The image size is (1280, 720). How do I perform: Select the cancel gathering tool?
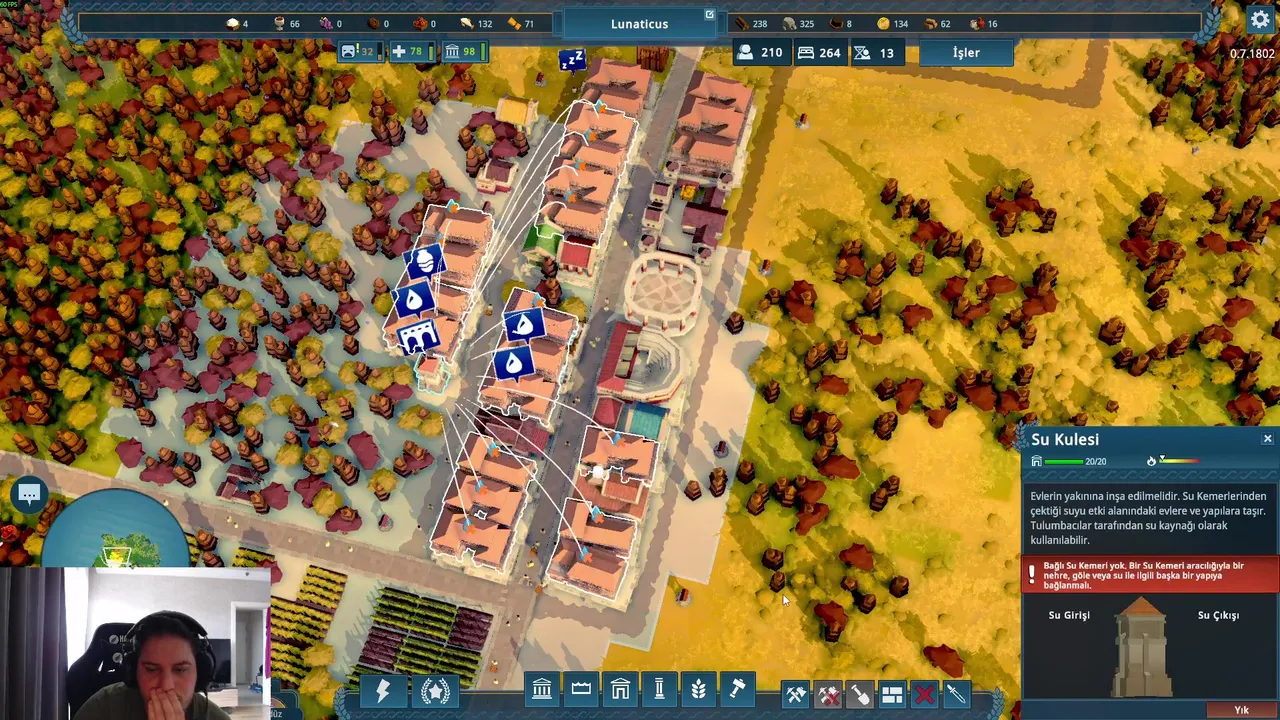[x=828, y=694]
